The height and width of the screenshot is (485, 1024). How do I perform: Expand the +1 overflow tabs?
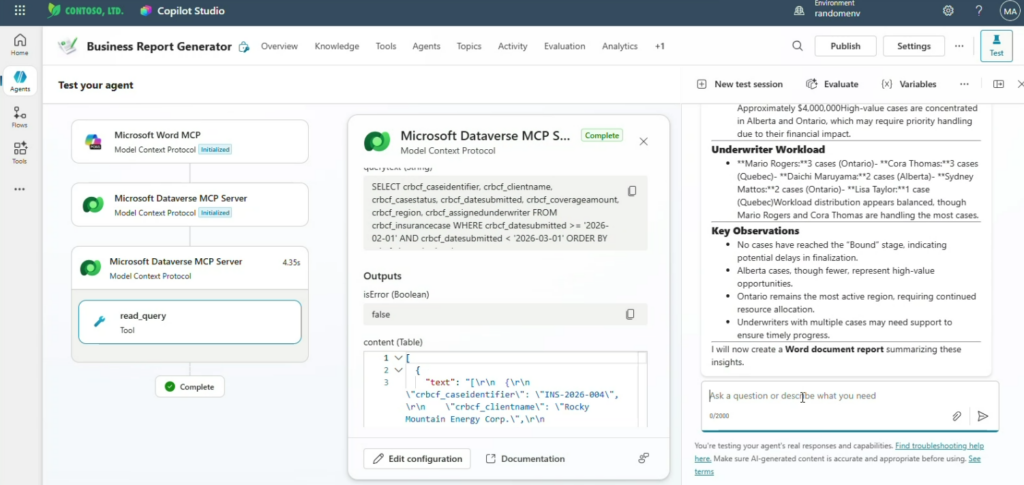tap(659, 46)
